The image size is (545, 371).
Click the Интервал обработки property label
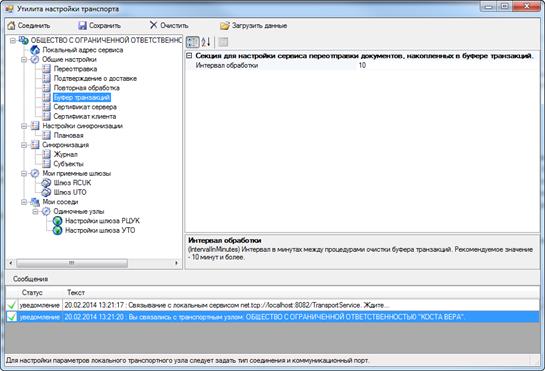point(227,65)
